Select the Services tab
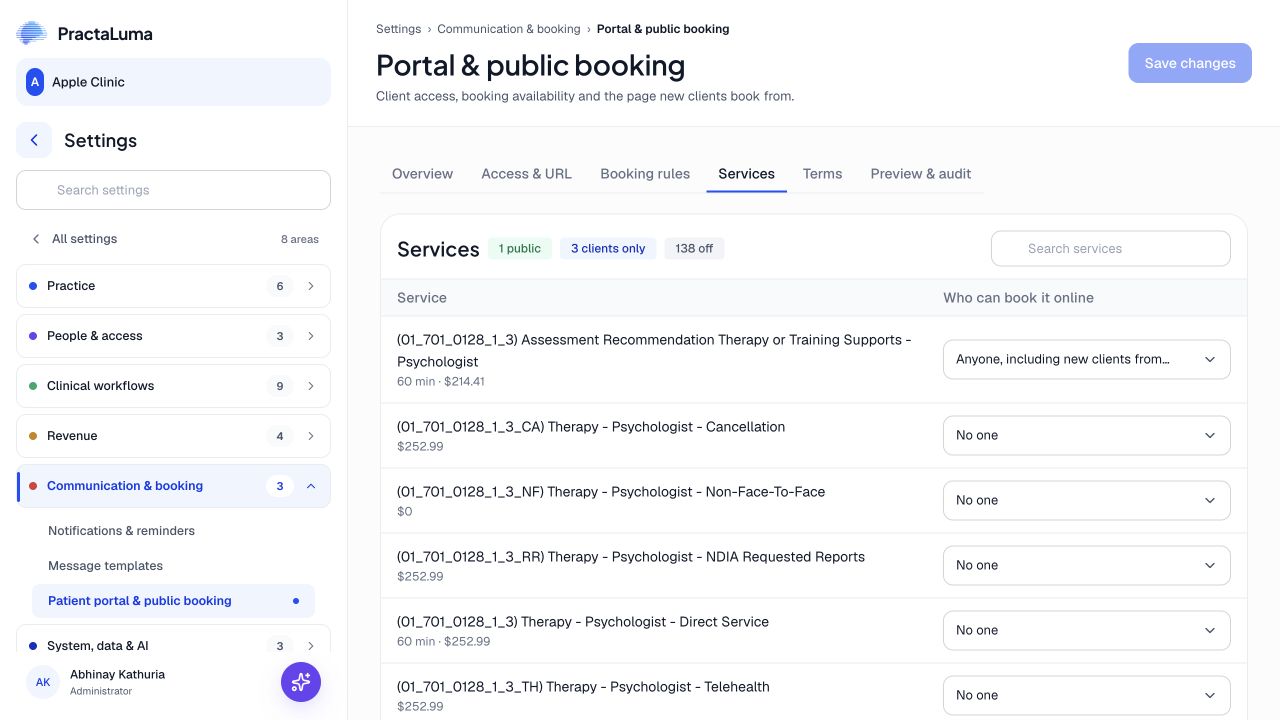 (x=746, y=174)
